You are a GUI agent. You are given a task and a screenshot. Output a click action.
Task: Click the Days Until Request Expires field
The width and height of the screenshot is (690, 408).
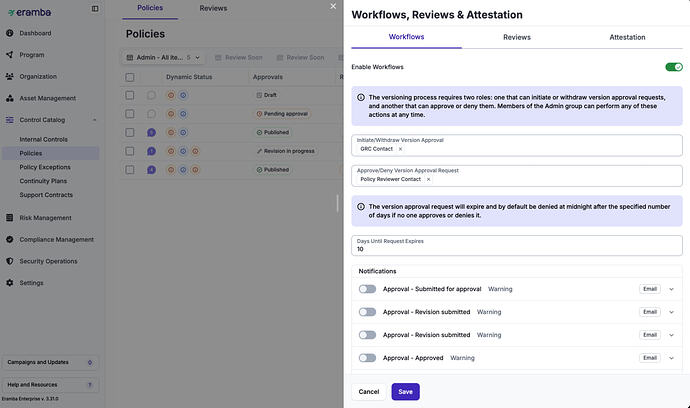coord(517,246)
